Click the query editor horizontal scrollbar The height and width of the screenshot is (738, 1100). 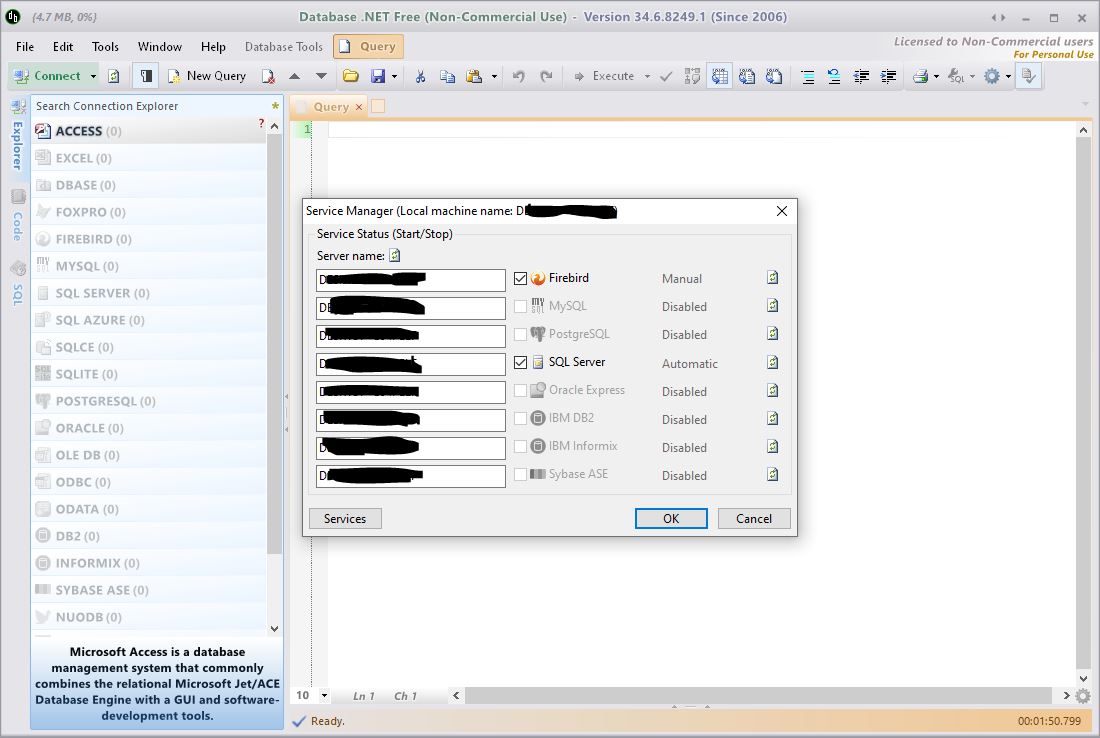(x=758, y=695)
